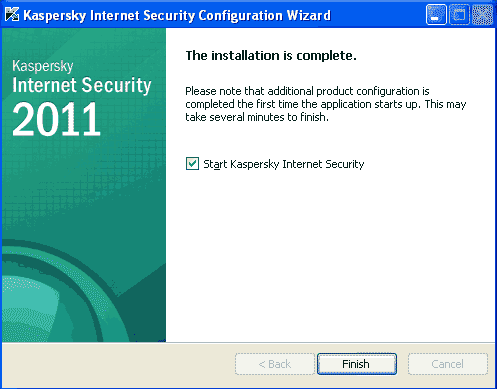Click the grayed-out Back button

point(275,364)
